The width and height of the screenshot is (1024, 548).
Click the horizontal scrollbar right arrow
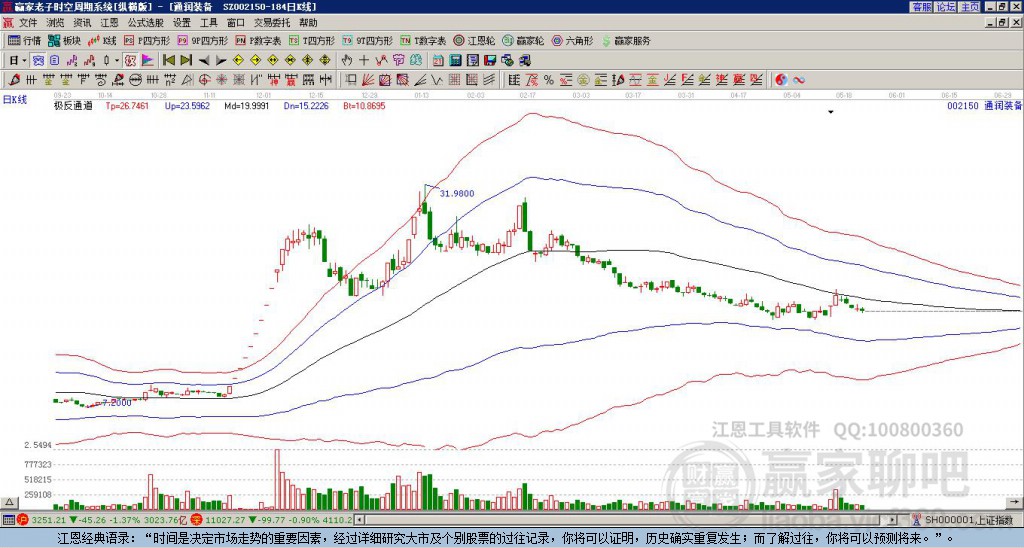coord(892,520)
